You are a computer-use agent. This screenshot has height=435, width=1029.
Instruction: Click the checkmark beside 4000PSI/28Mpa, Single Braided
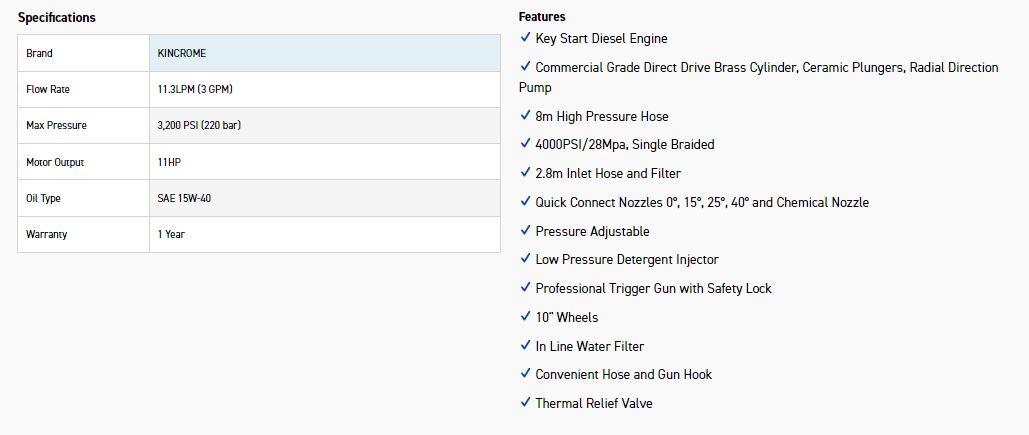tap(525, 144)
